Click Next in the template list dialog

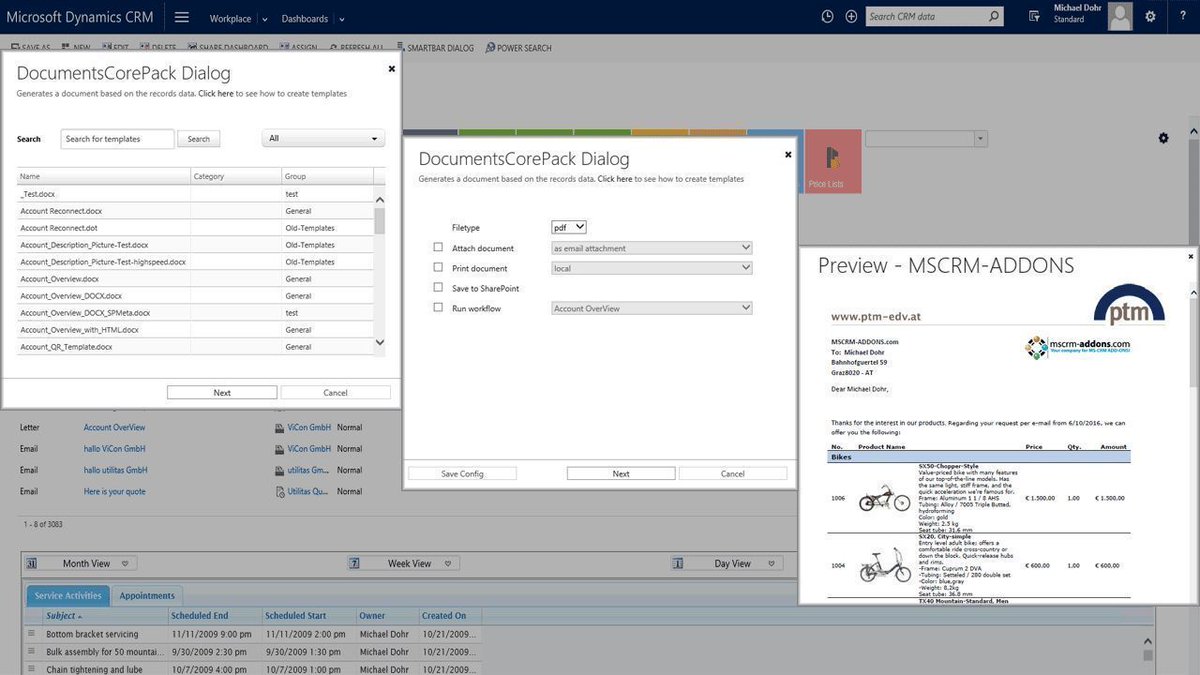[x=222, y=393]
